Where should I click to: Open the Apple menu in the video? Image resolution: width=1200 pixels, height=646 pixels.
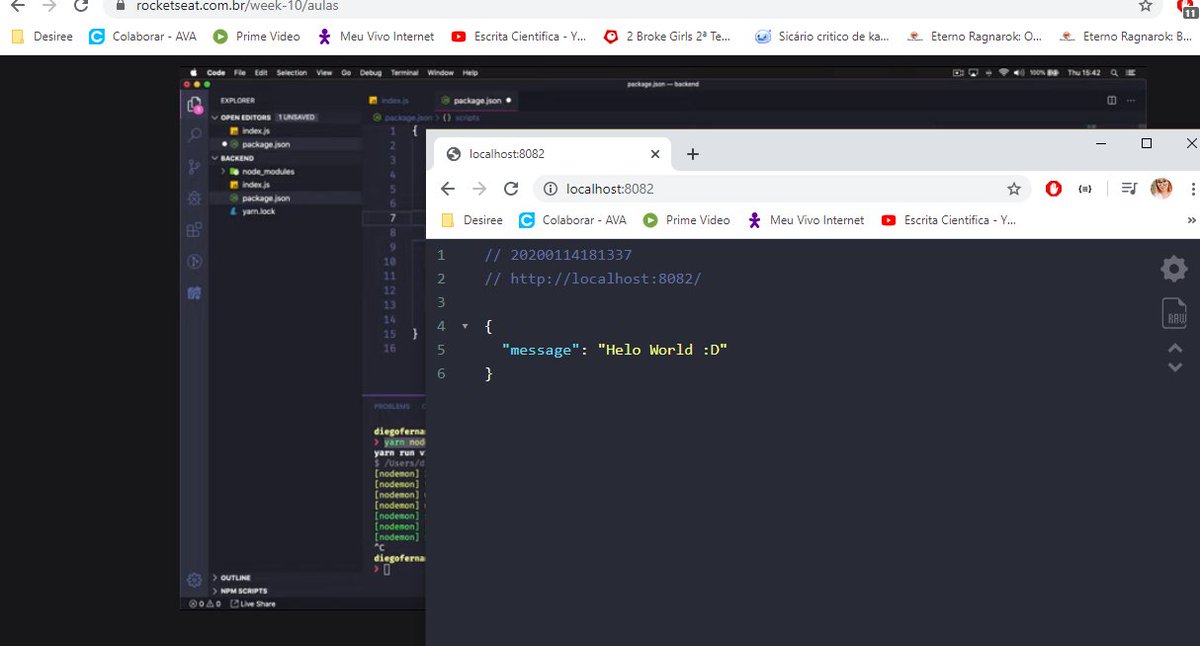(x=195, y=73)
